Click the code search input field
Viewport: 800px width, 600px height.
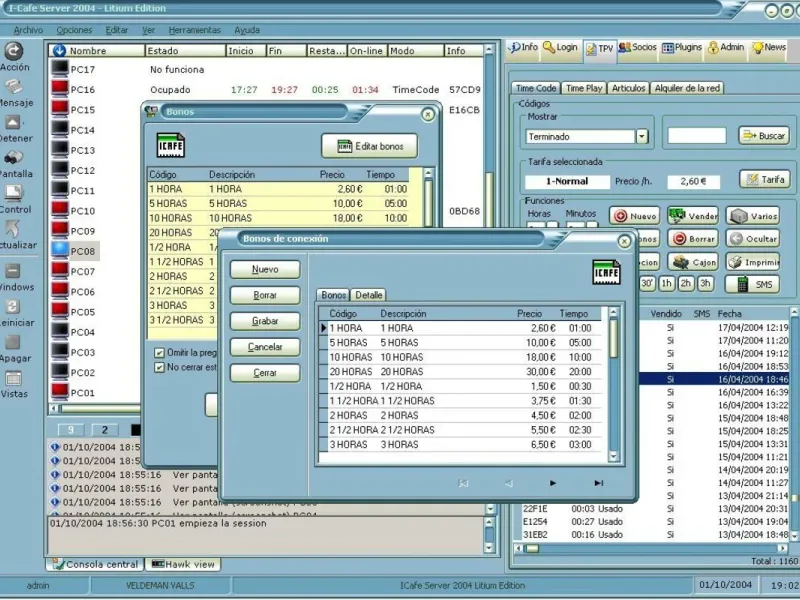pyautogui.click(x=697, y=136)
